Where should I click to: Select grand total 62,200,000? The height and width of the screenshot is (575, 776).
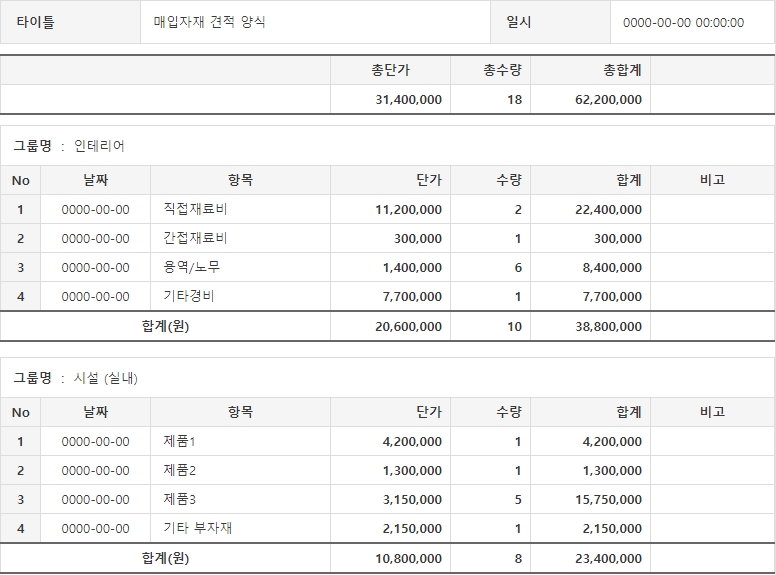pyautogui.click(x=608, y=99)
